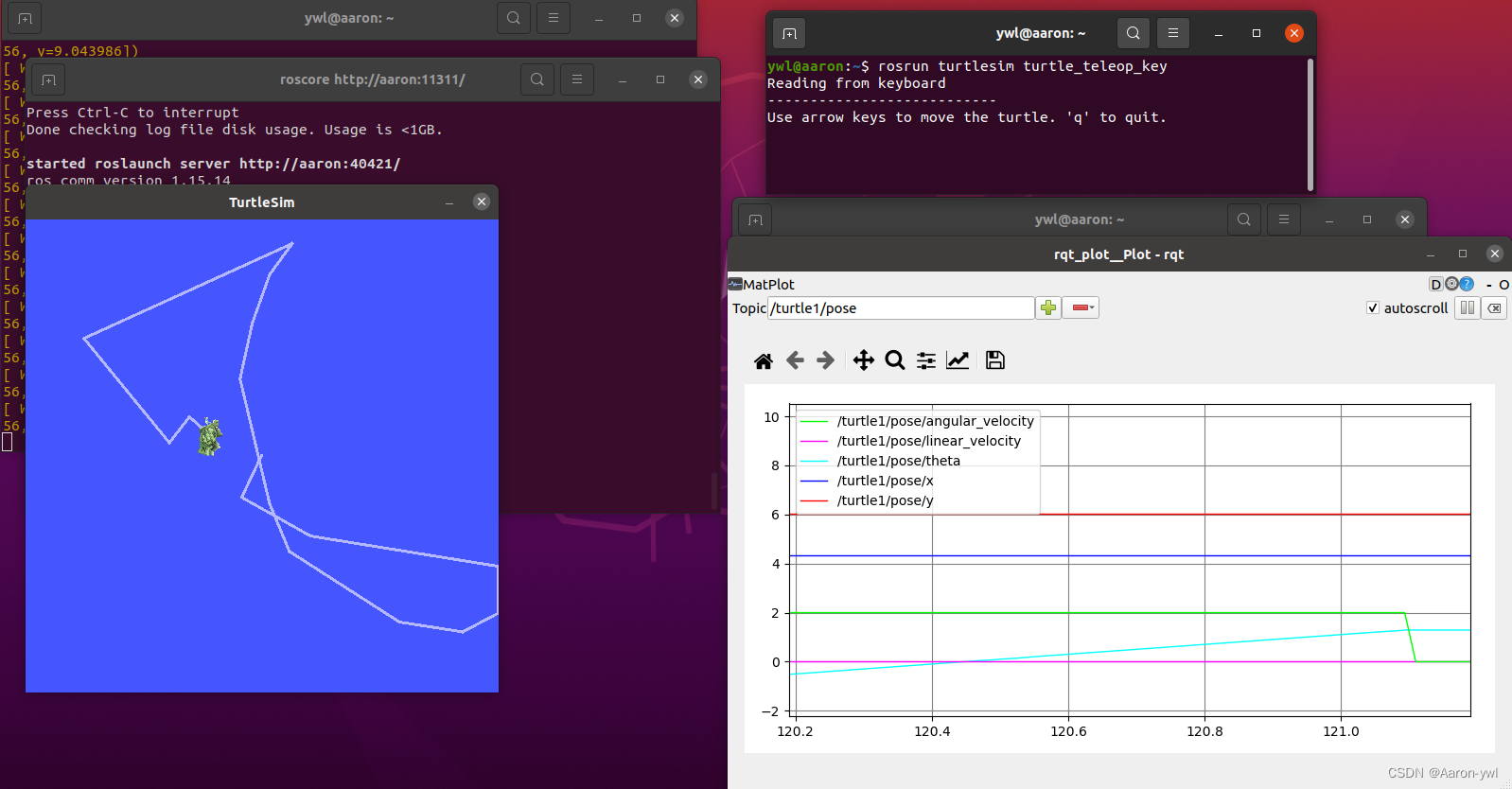Open edit axis and curve parameters
The image size is (1512, 789).
(958, 360)
